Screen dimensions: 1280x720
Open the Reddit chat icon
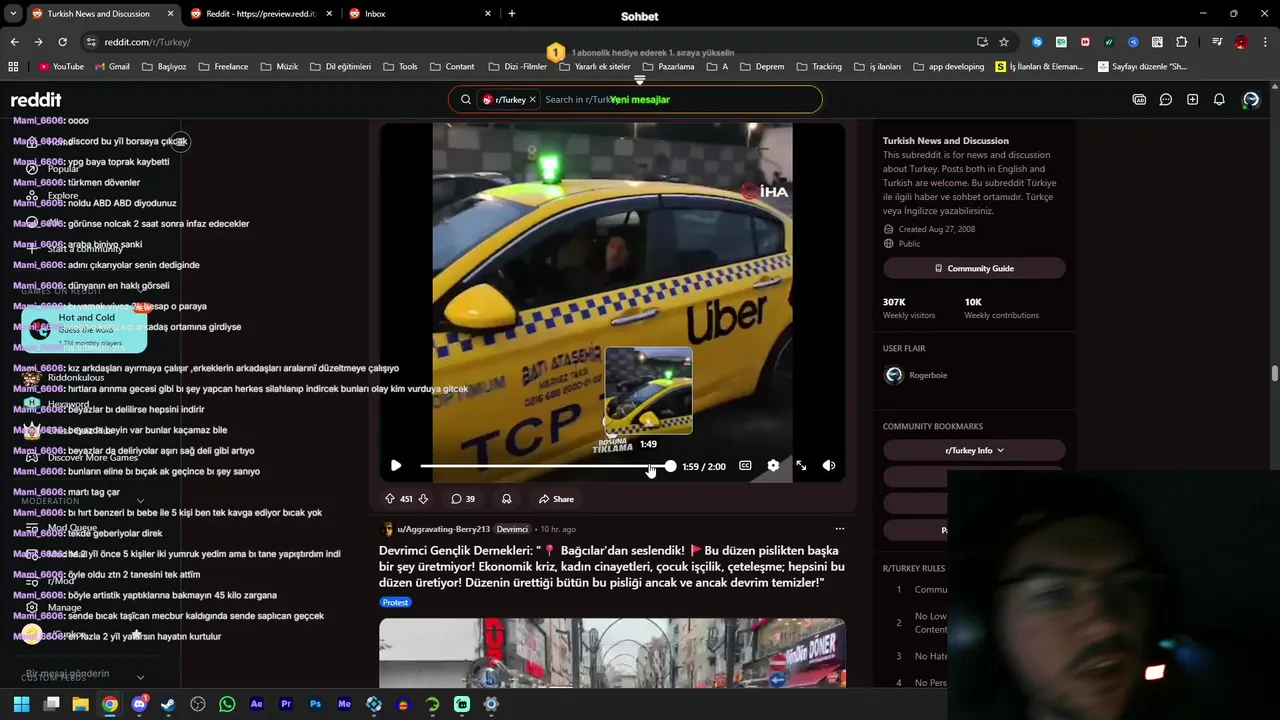(1166, 100)
